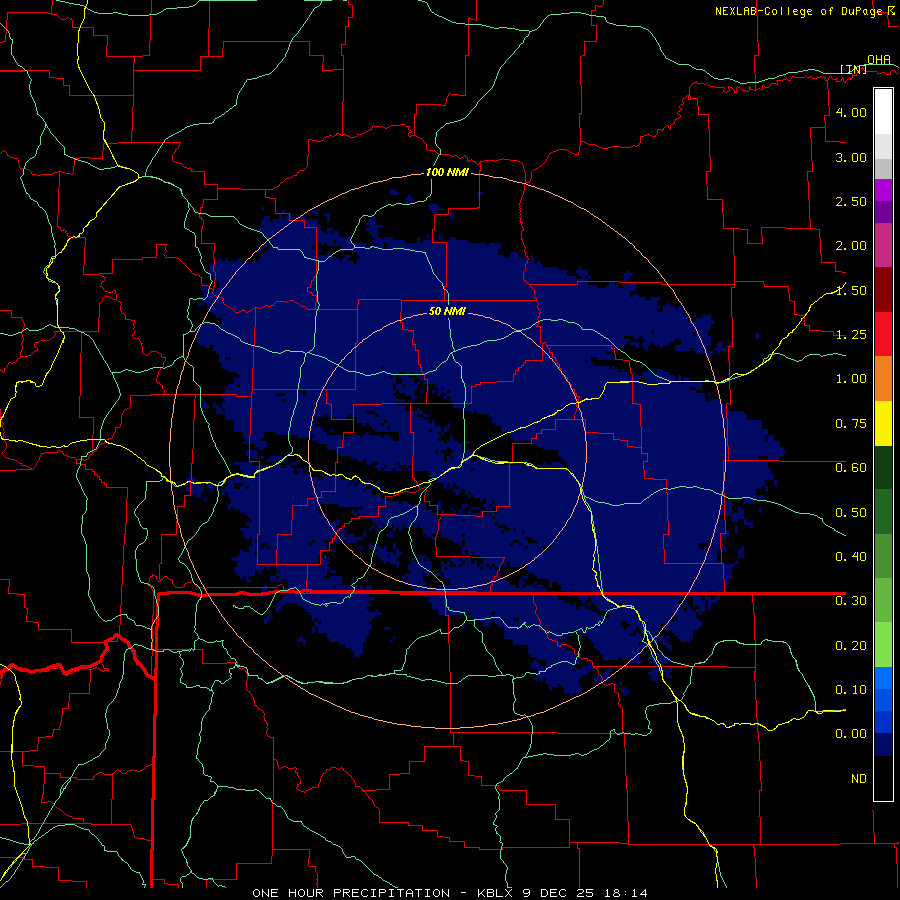Screen dimensions: 900x900
Task: Pick the orange legend swatch
Action: coord(883,378)
